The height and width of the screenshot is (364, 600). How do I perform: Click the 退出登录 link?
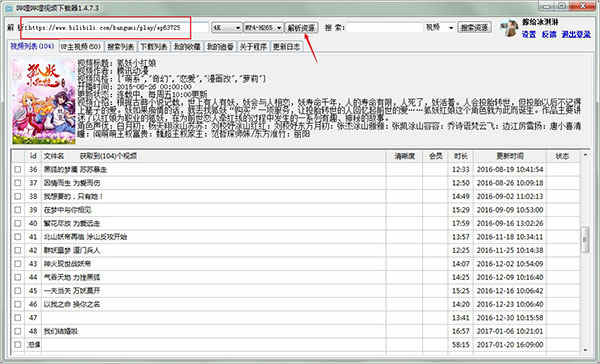click(576, 34)
